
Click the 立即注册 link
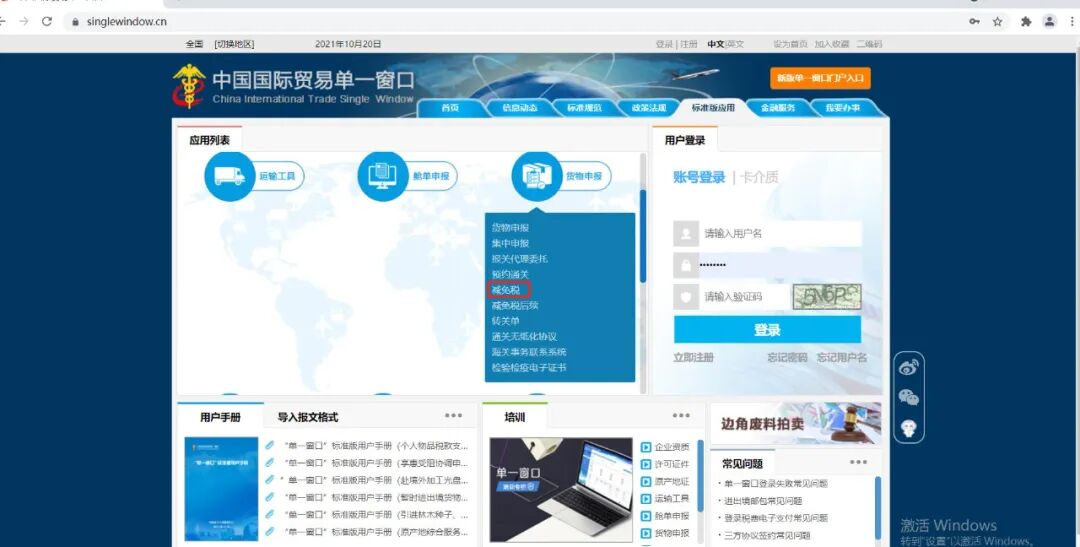(694, 358)
